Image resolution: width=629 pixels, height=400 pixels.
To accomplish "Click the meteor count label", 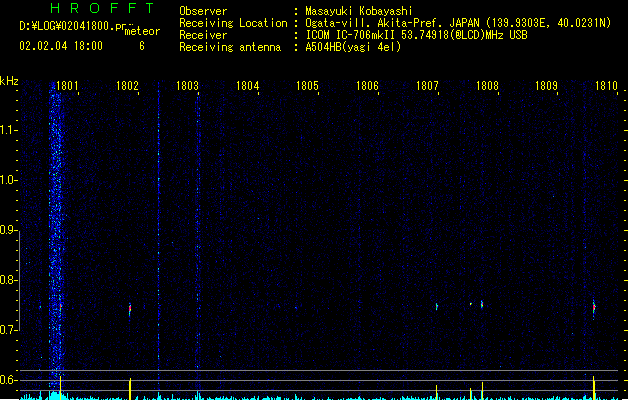I will click(x=142, y=31).
